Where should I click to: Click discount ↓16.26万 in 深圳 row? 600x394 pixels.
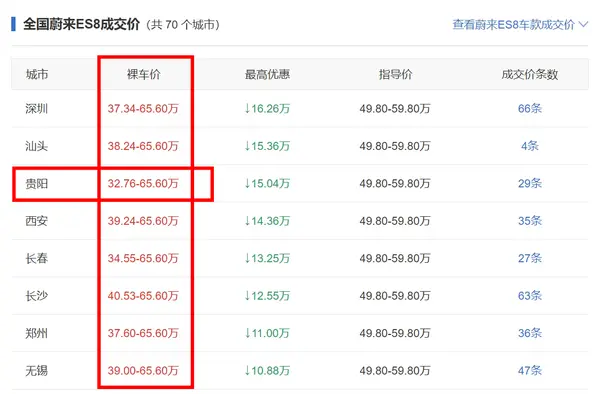pos(267,109)
